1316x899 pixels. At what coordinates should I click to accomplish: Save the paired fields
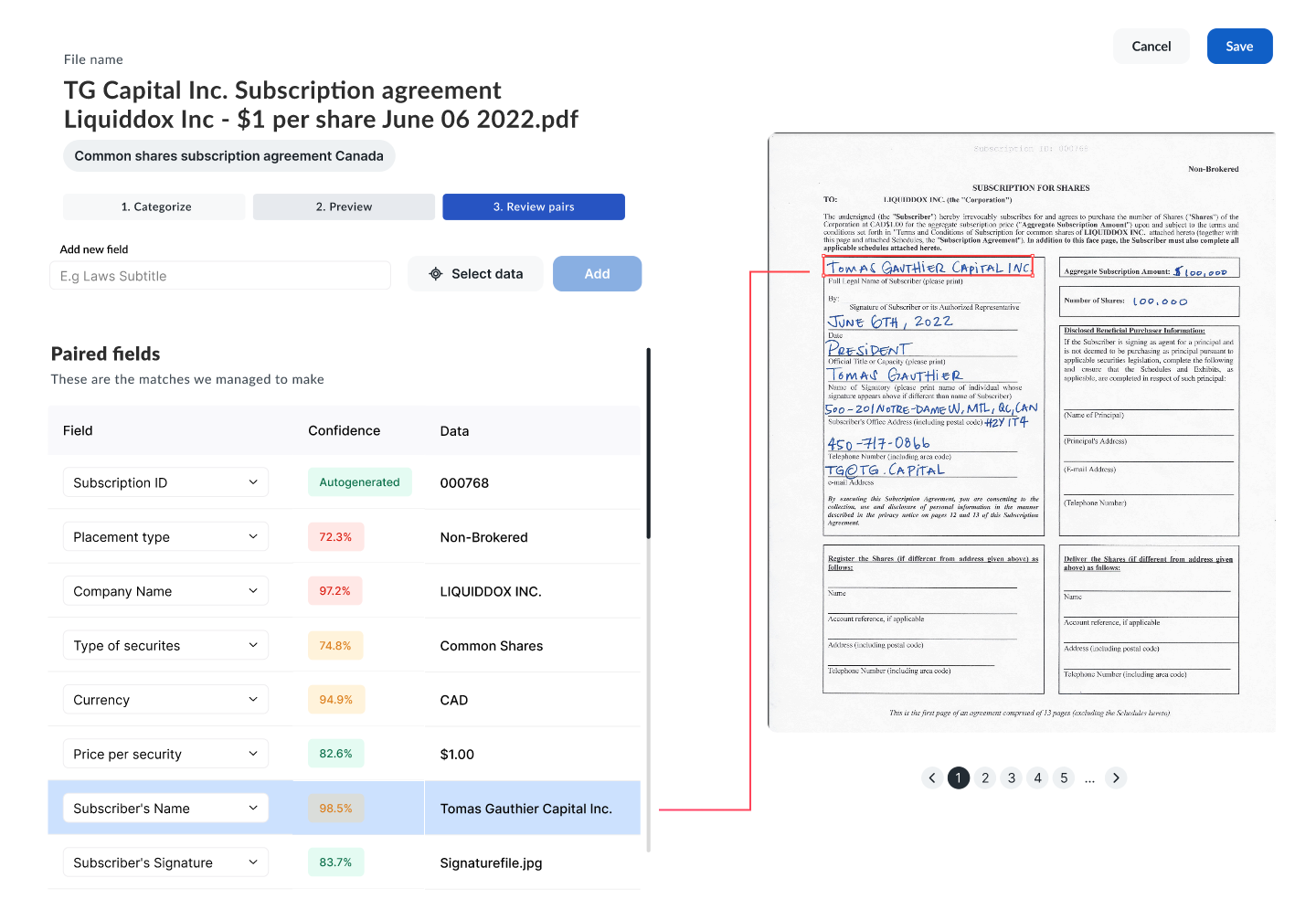click(1239, 47)
